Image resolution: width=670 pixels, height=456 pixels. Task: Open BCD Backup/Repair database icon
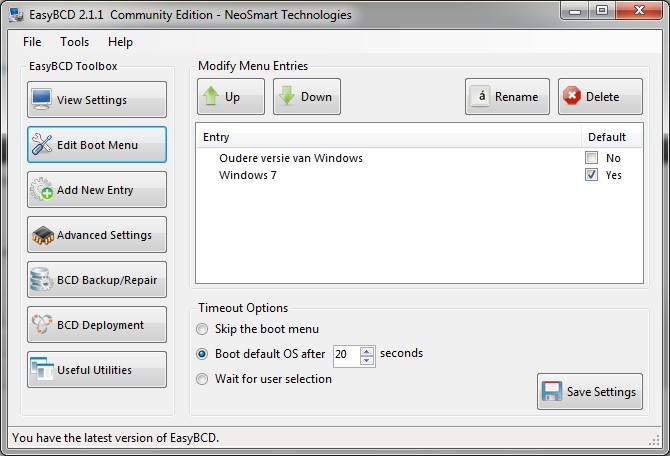(x=41, y=279)
